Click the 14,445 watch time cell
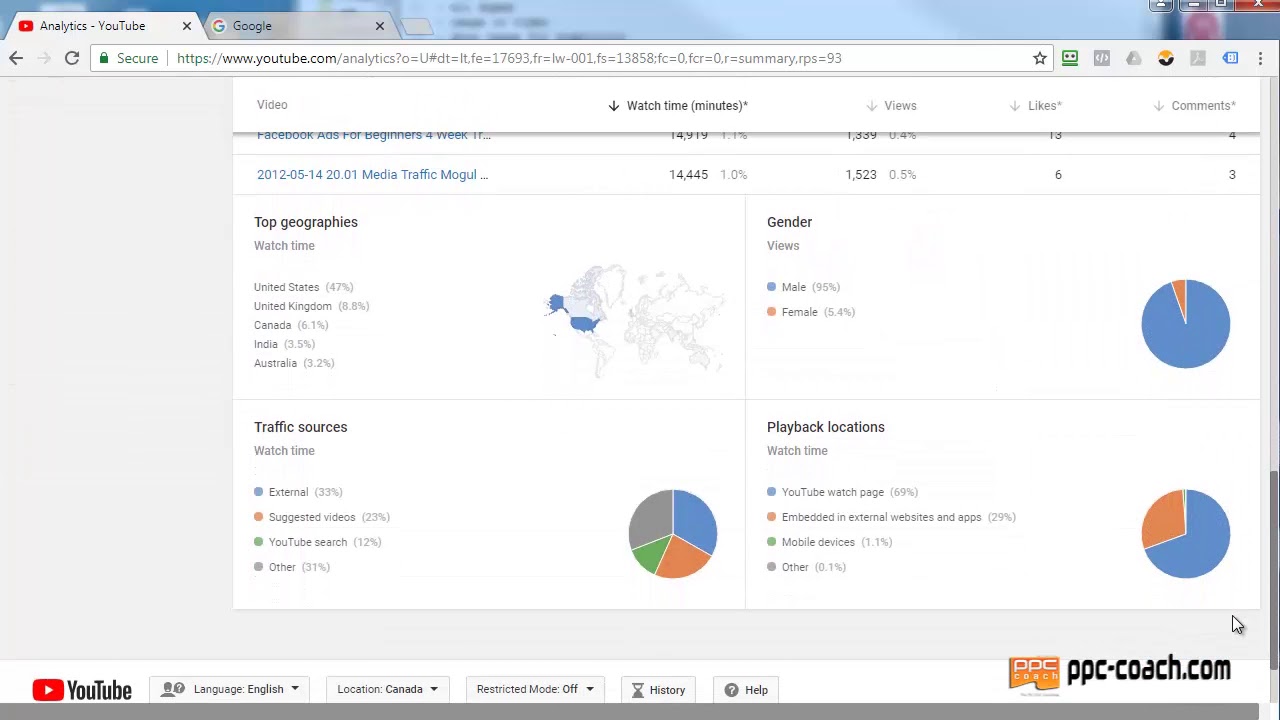 [688, 174]
